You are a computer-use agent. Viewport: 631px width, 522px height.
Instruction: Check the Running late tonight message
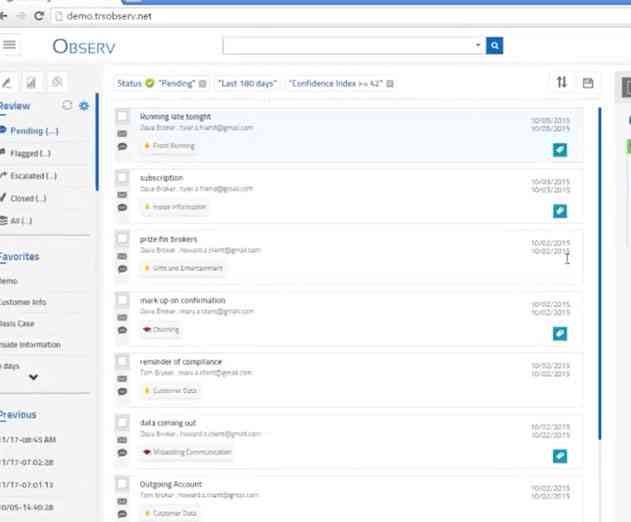(x=122, y=116)
